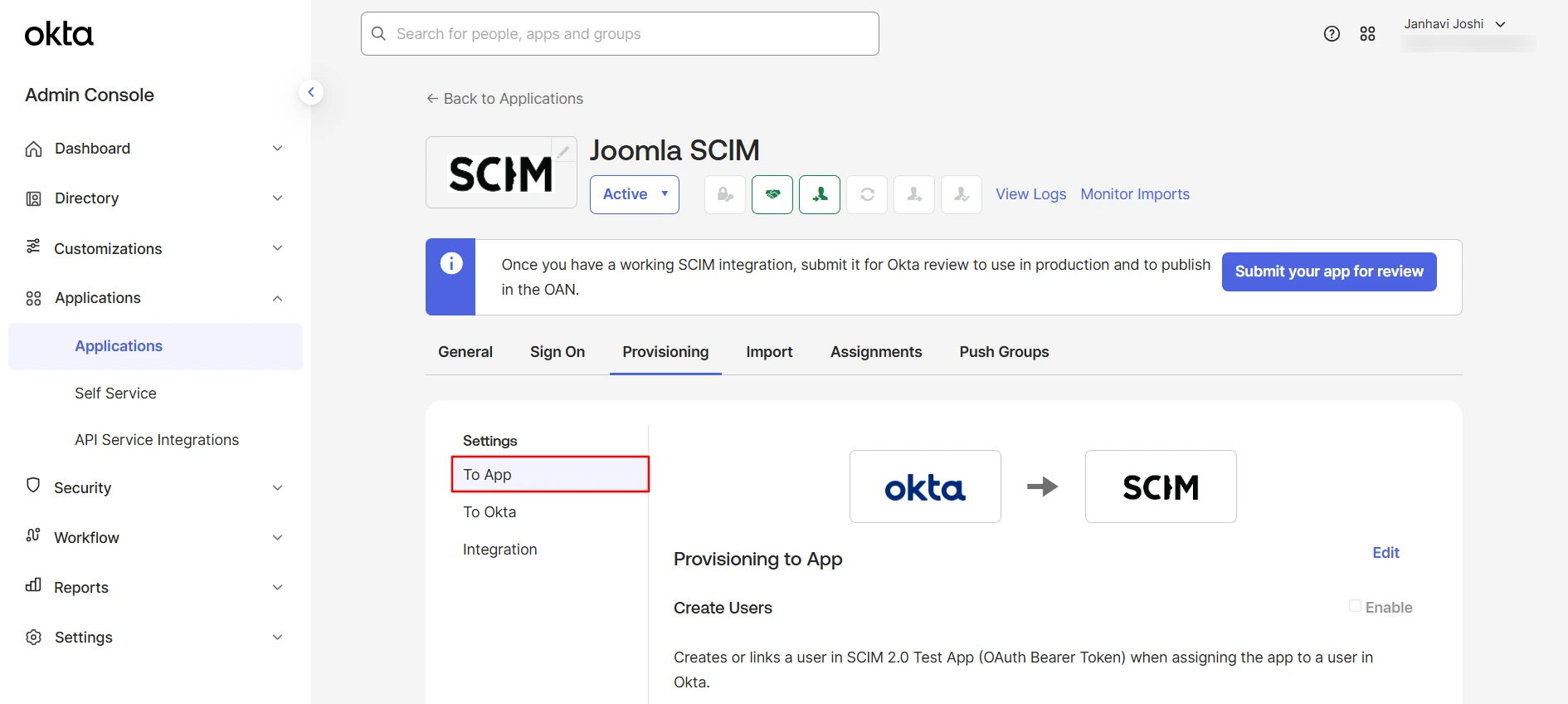The image size is (1568, 704).
Task: Click the Dashboard home icon
Action: (x=33, y=149)
